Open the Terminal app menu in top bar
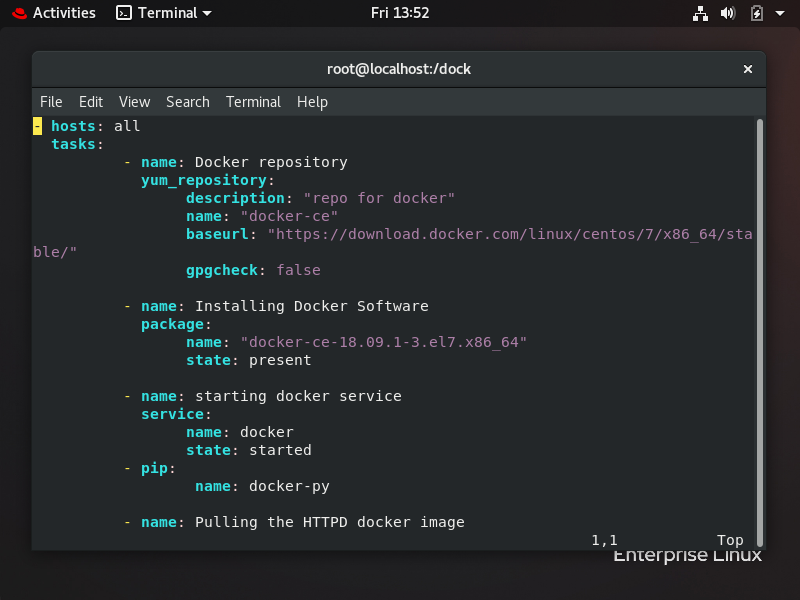The image size is (800, 600). tap(164, 13)
